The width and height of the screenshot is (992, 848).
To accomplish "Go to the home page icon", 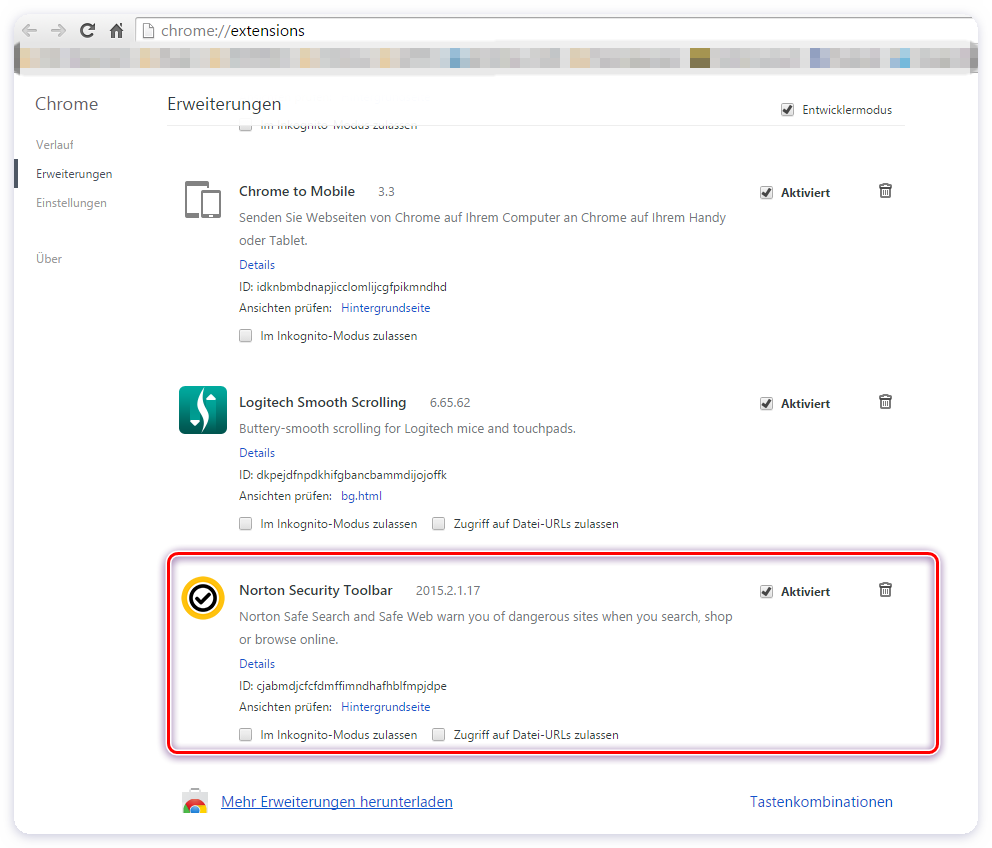I will click(x=116, y=30).
